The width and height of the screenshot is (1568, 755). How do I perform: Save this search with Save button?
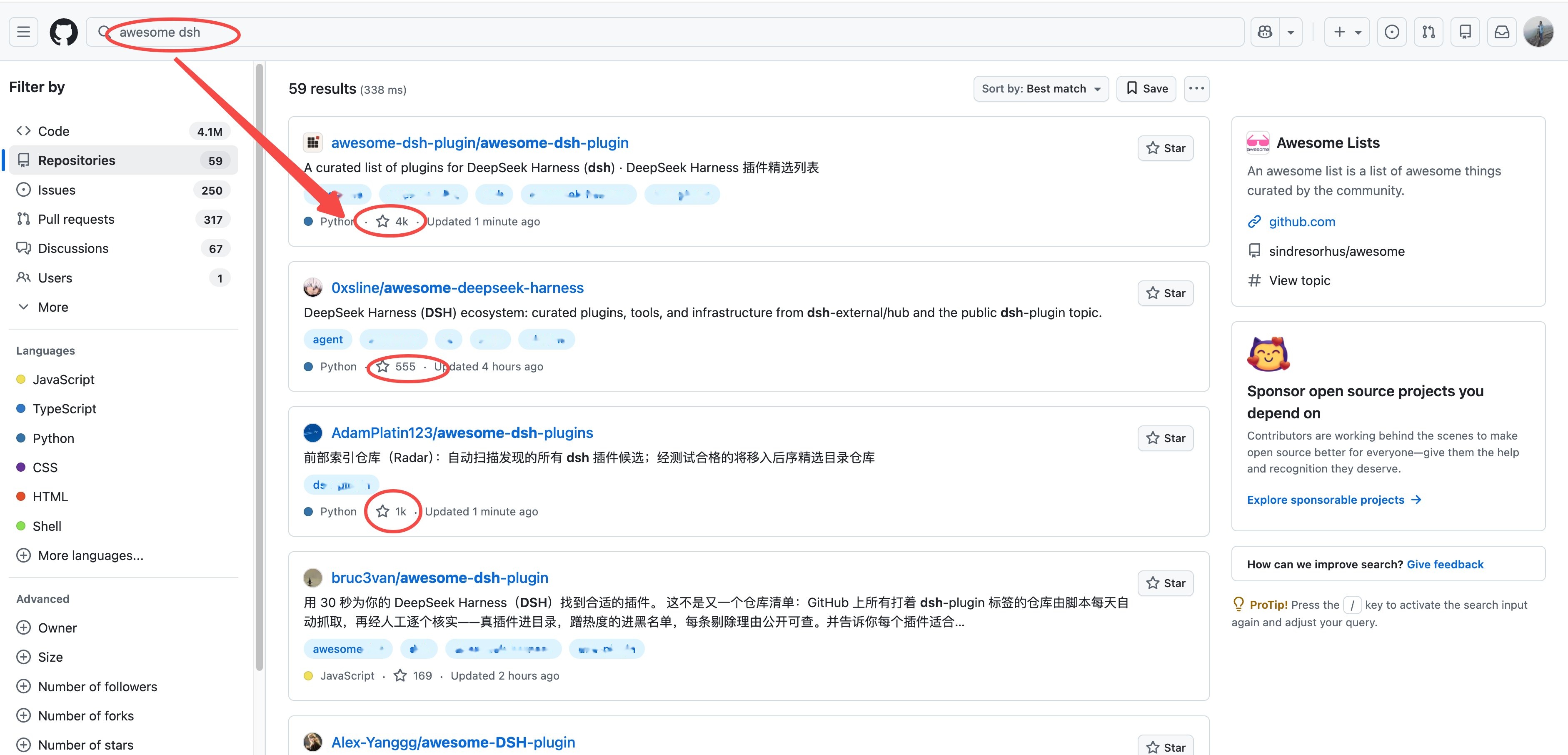(1146, 88)
